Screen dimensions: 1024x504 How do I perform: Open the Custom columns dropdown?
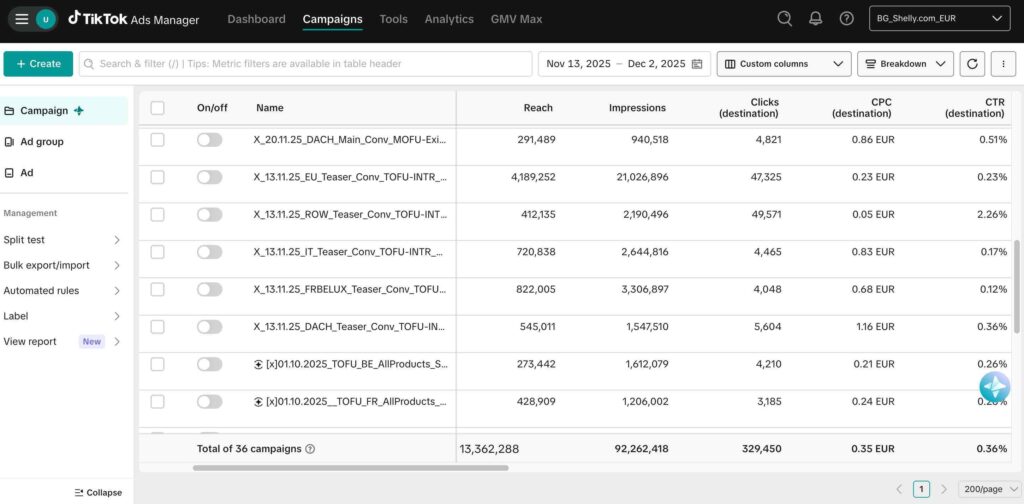784,64
